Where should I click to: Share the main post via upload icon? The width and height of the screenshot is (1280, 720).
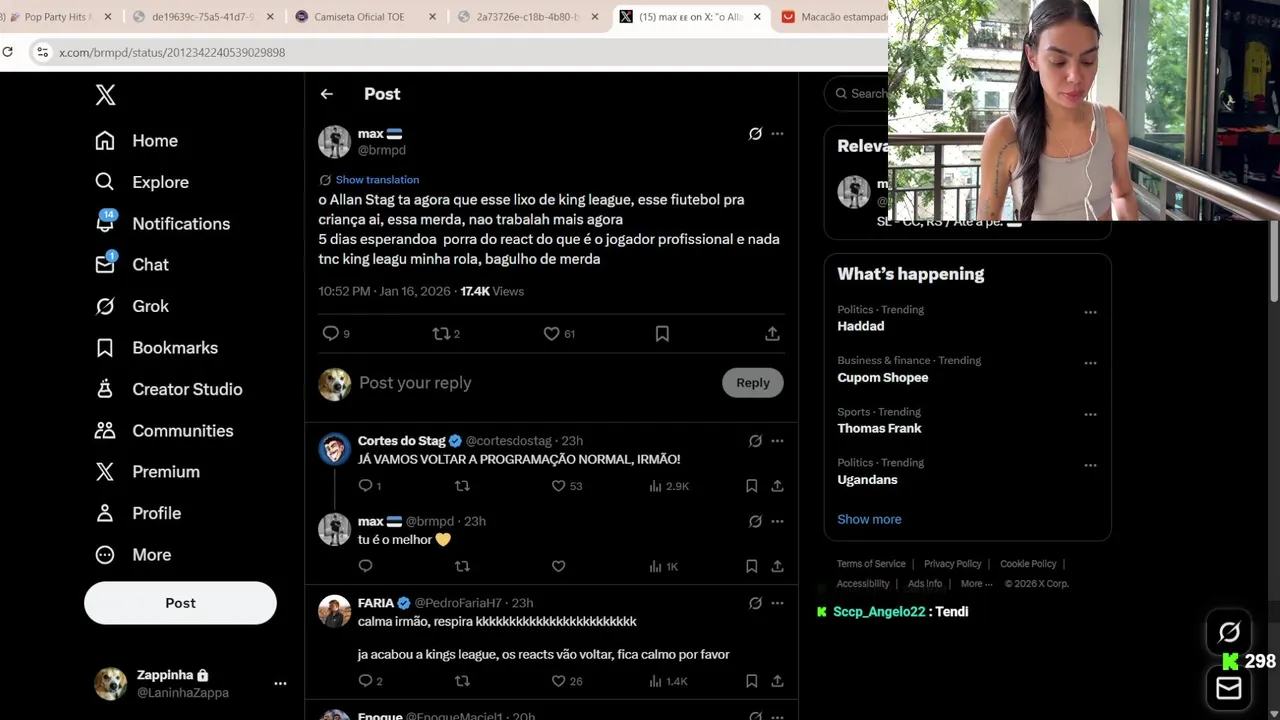[x=772, y=334]
